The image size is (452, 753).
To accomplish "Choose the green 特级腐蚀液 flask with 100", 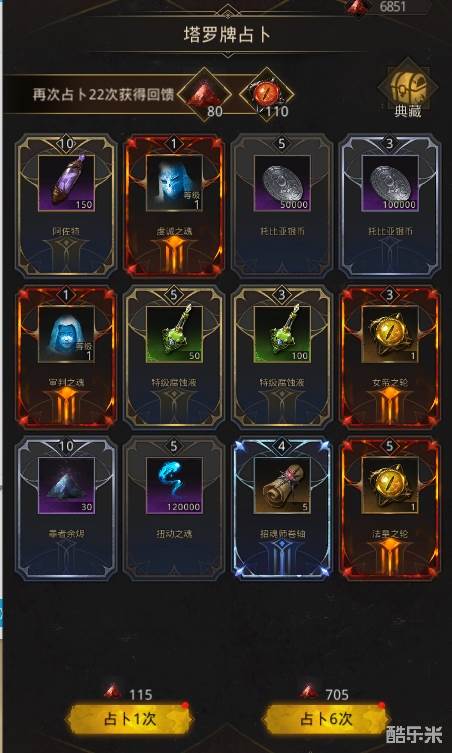I will pyautogui.click(x=282, y=357).
